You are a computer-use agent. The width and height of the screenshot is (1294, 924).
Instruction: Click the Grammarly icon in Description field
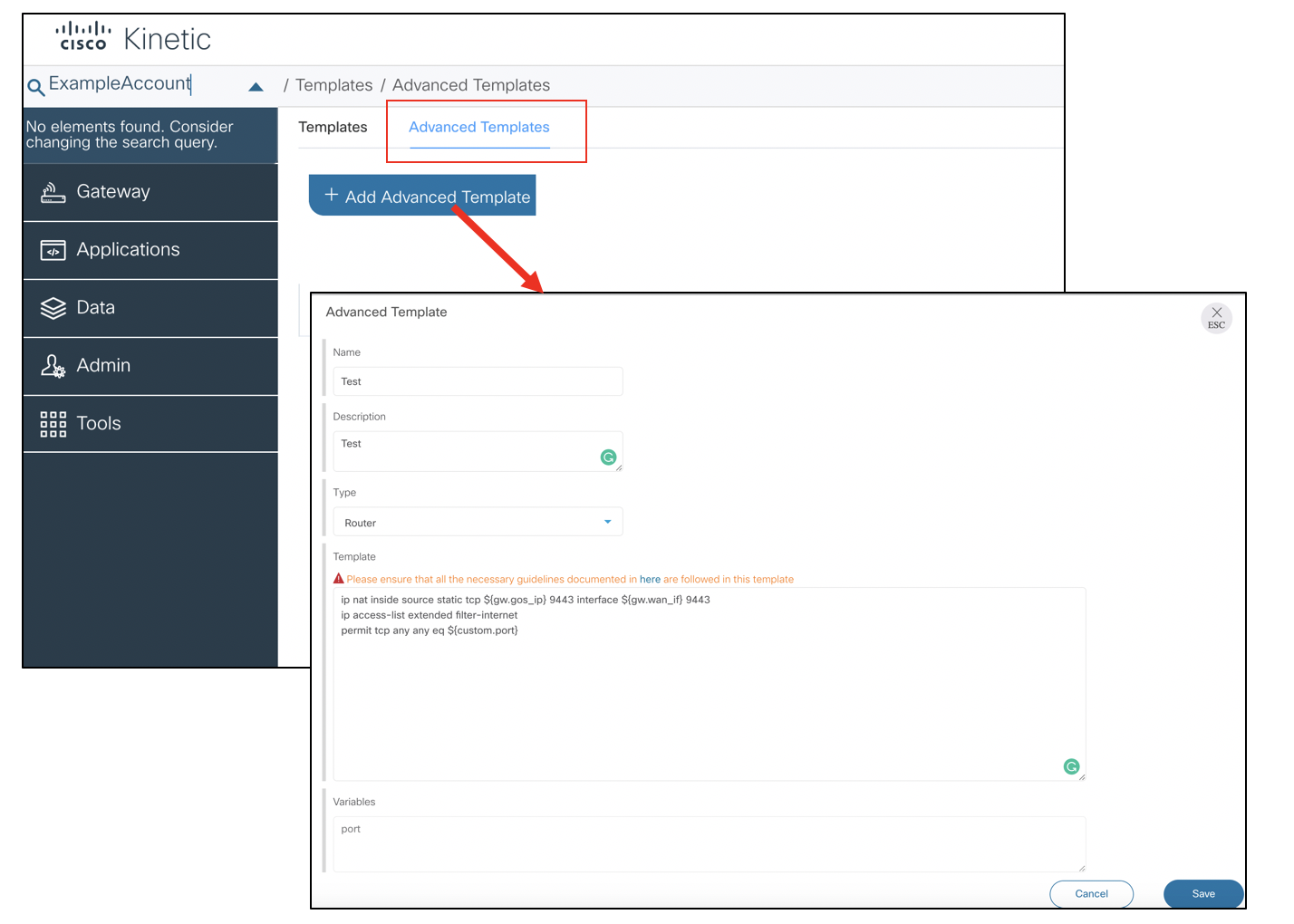click(609, 457)
